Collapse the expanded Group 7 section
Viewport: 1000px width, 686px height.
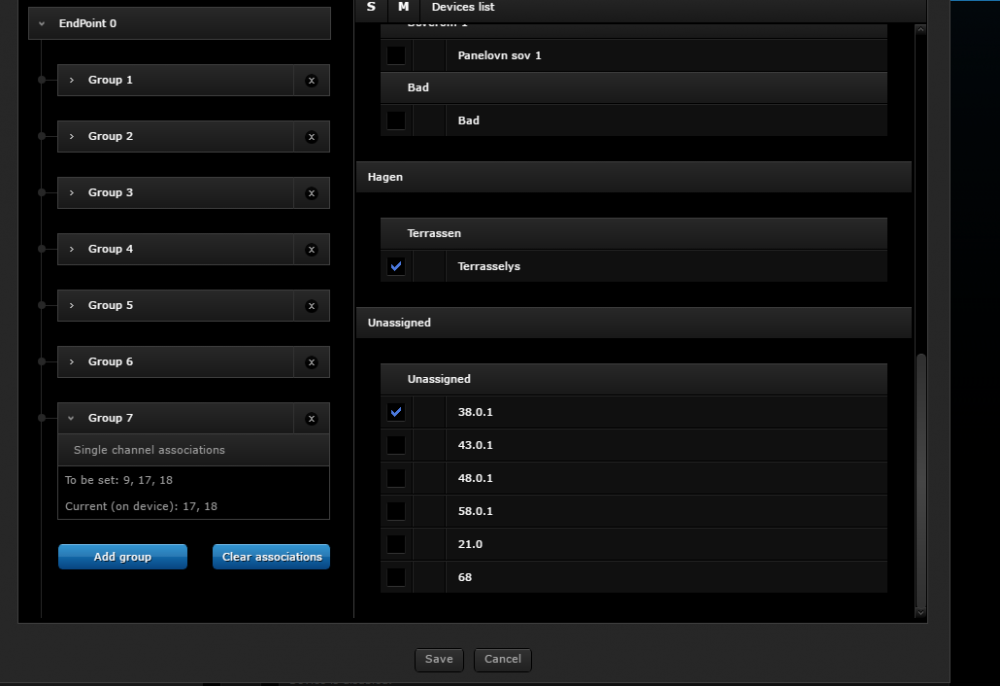click(71, 419)
